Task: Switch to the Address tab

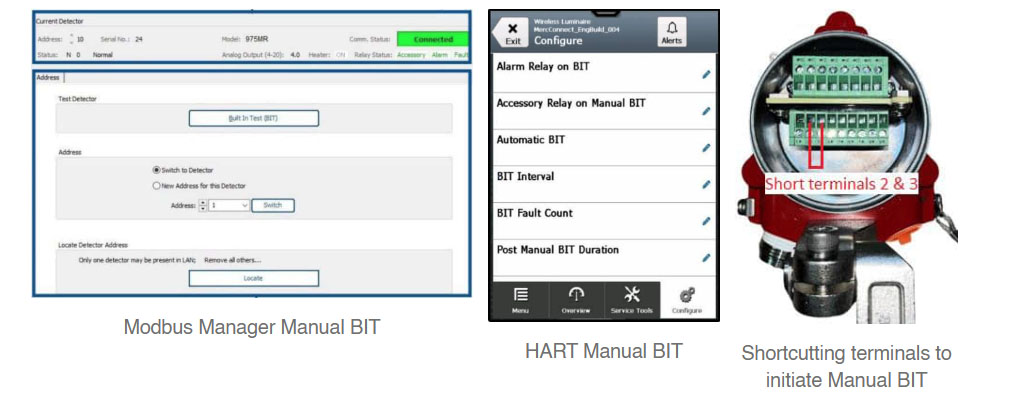Action: [x=48, y=78]
